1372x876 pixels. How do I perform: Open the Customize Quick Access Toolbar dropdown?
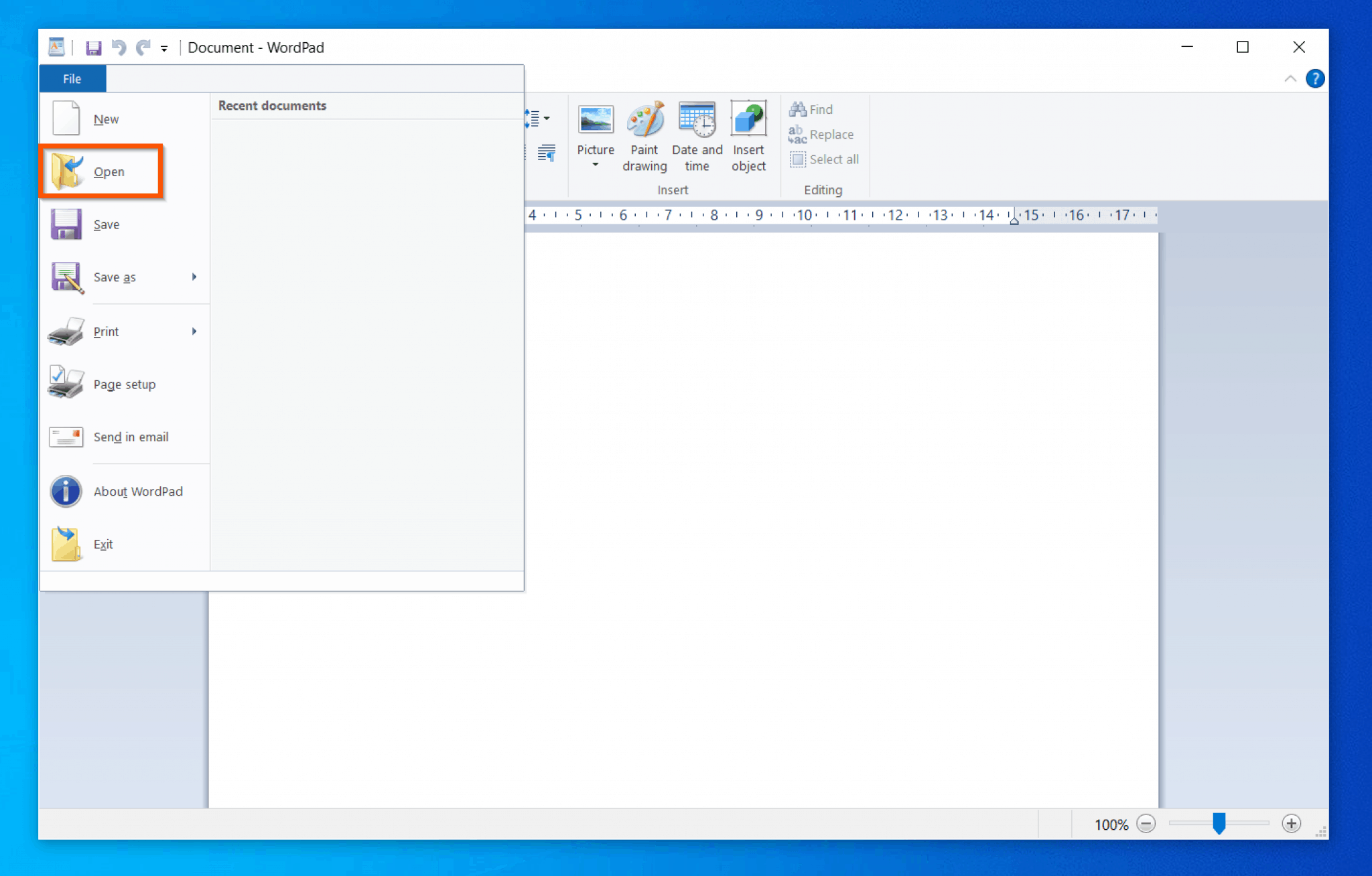point(163,48)
